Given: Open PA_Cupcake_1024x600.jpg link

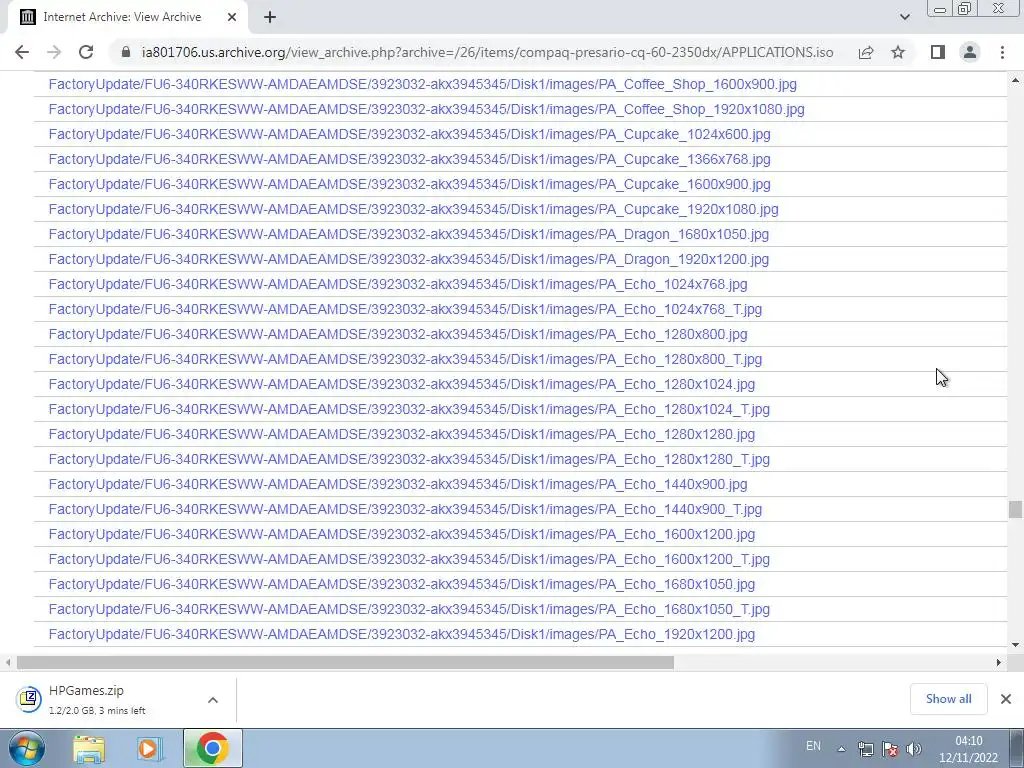Looking at the screenshot, I should [x=409, y=135].
